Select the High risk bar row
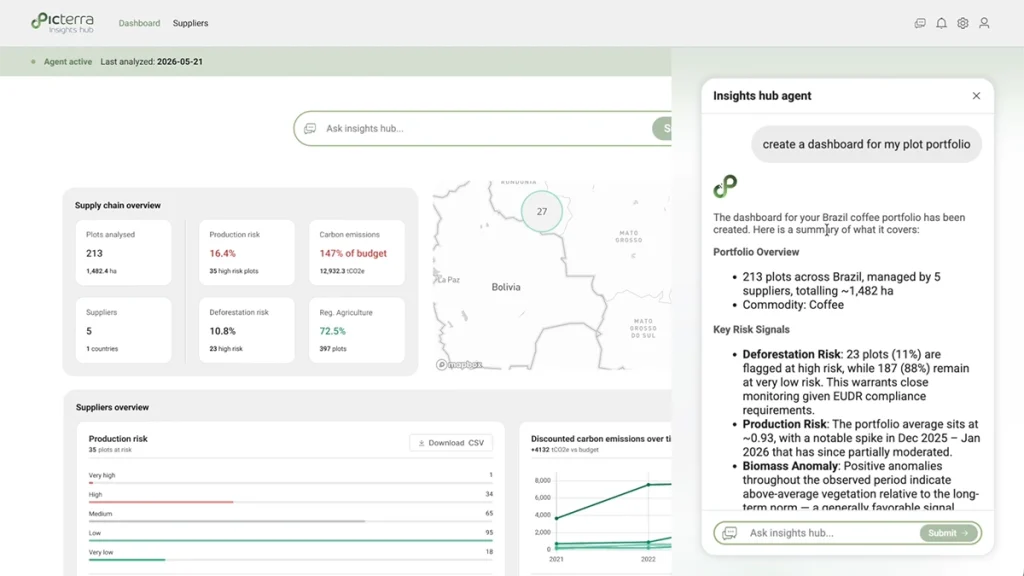Viewport: 1024px width, 576px height. pos(291,496)
